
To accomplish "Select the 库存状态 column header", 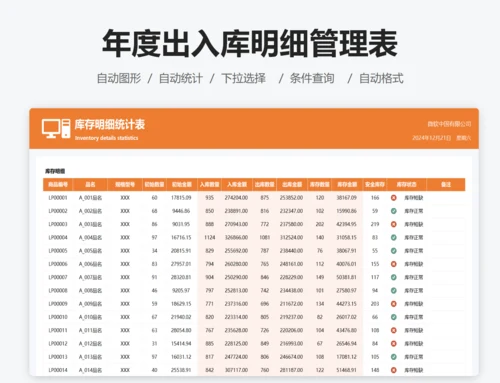I will pyautogui.click(x=407, y=184).
